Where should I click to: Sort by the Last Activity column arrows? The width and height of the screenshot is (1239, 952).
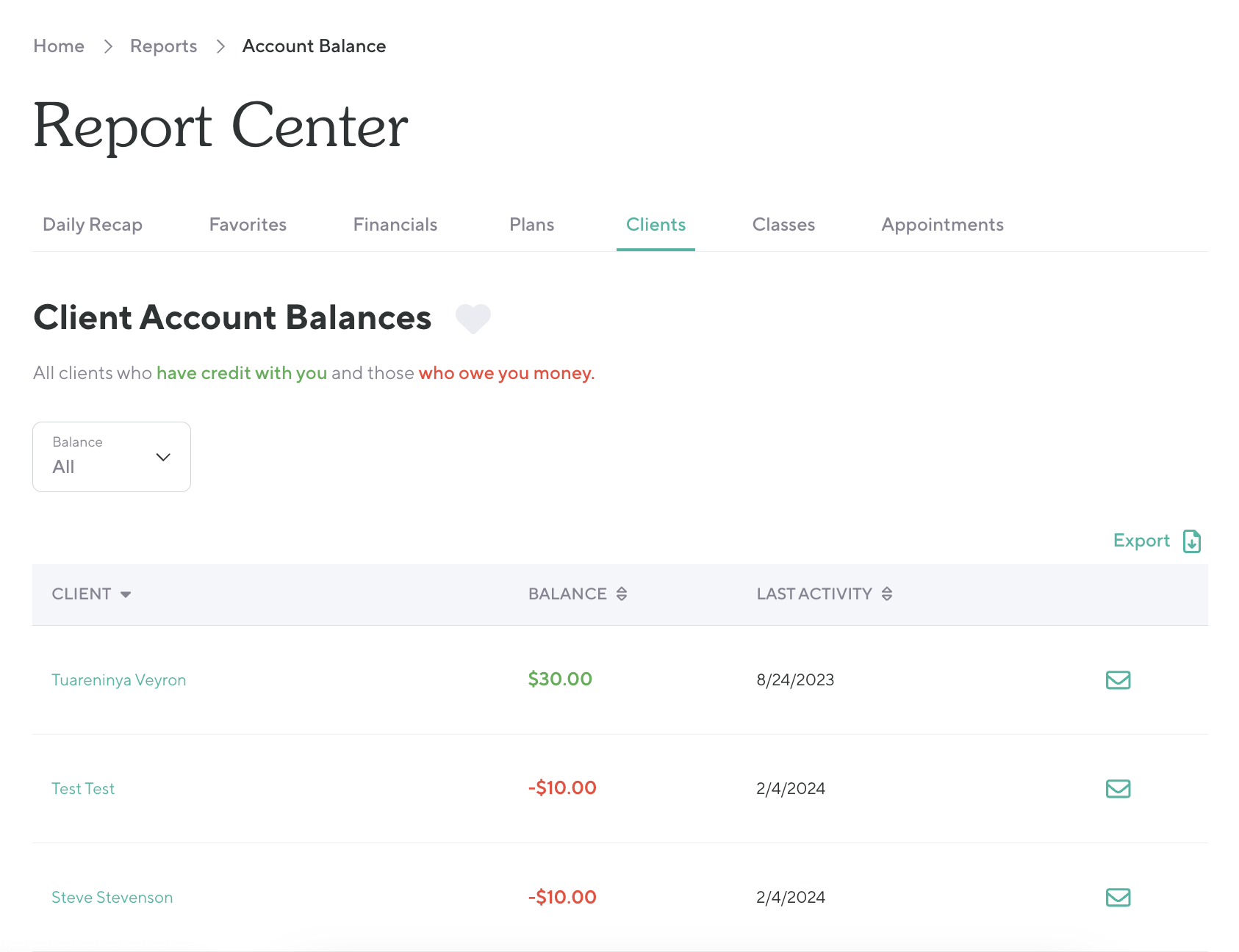point(887,594)
